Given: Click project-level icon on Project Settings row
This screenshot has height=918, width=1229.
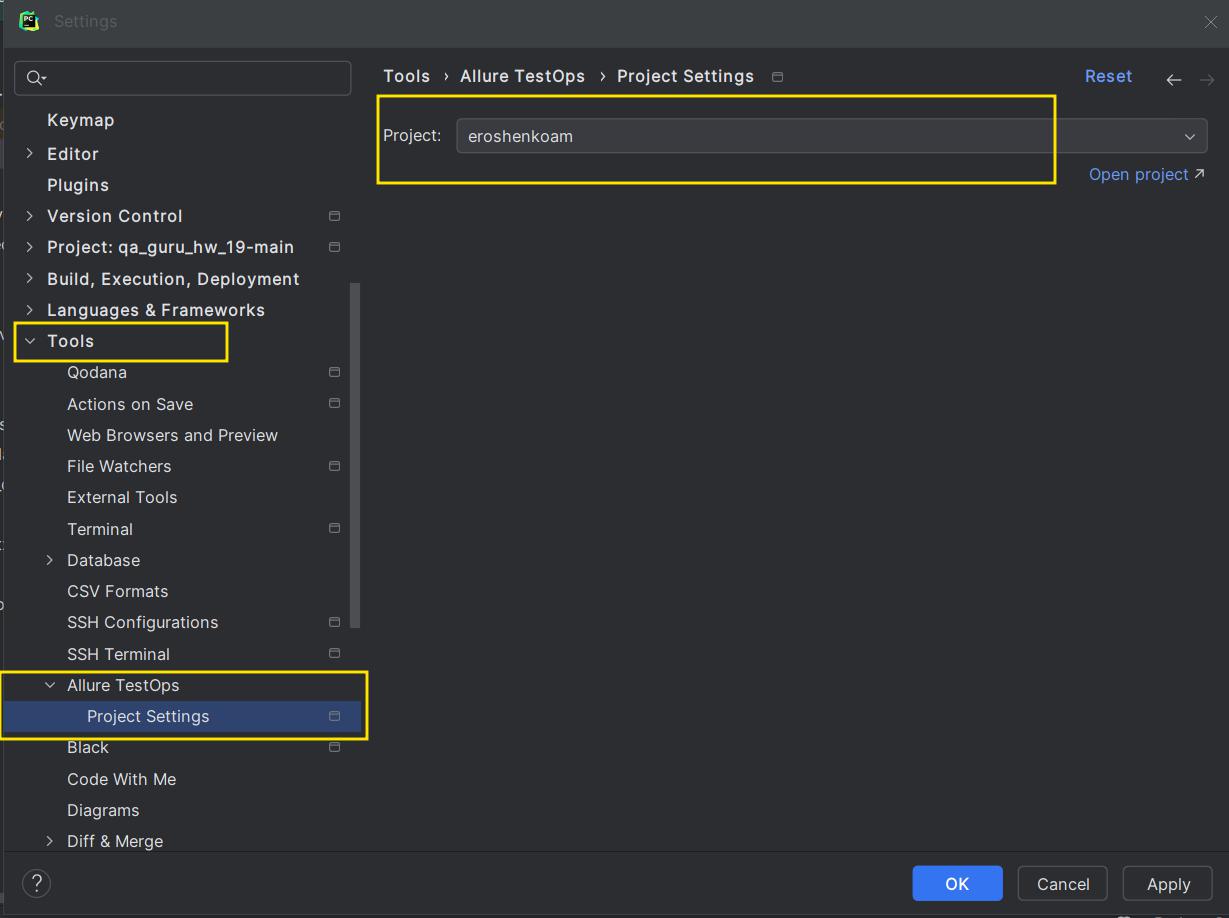Looking at the screenshot, I should 335,716.
